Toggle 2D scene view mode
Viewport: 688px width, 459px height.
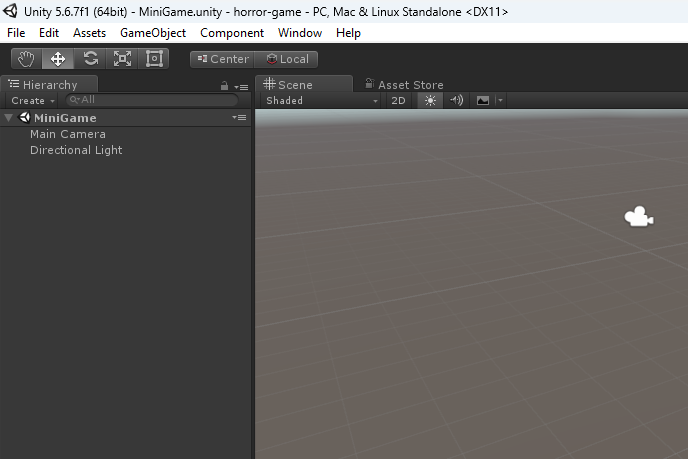pos(398,100)
